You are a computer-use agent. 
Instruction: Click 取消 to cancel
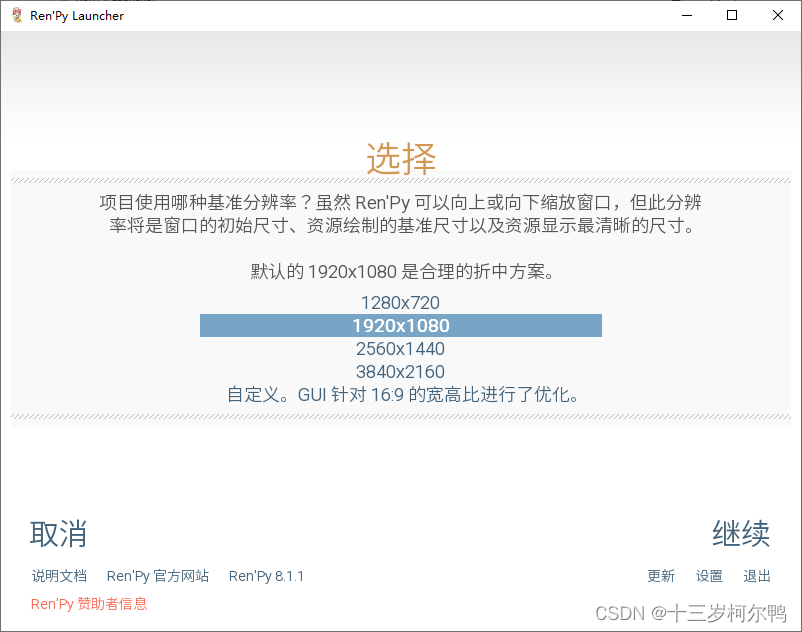click(x=58, y=534)
